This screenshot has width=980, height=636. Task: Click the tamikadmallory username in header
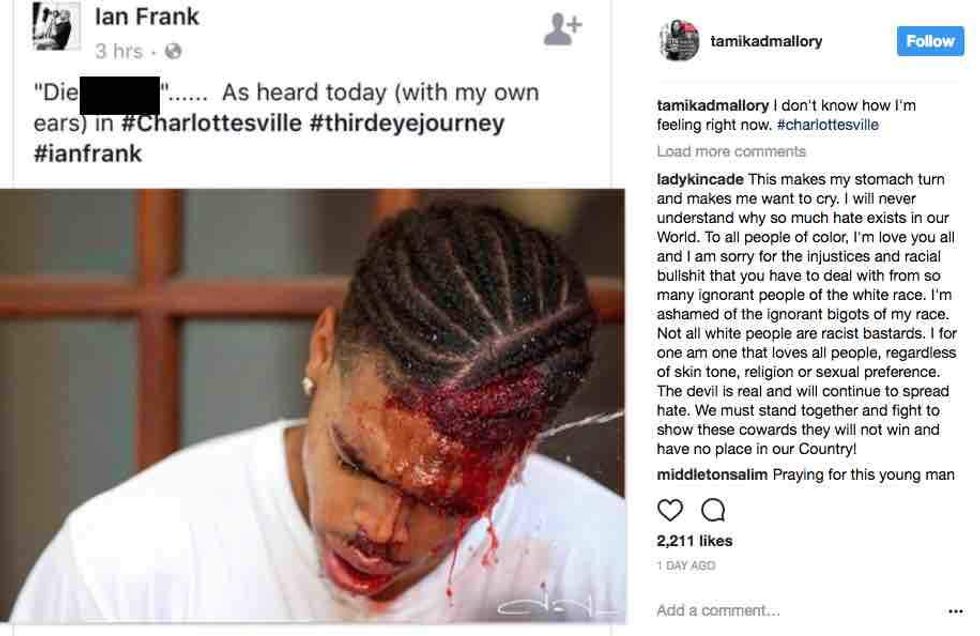point(766,41)
